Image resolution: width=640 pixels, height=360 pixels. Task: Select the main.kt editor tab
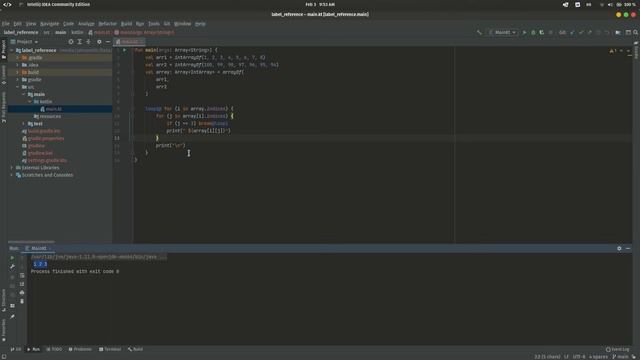click(x=129, y=42)
